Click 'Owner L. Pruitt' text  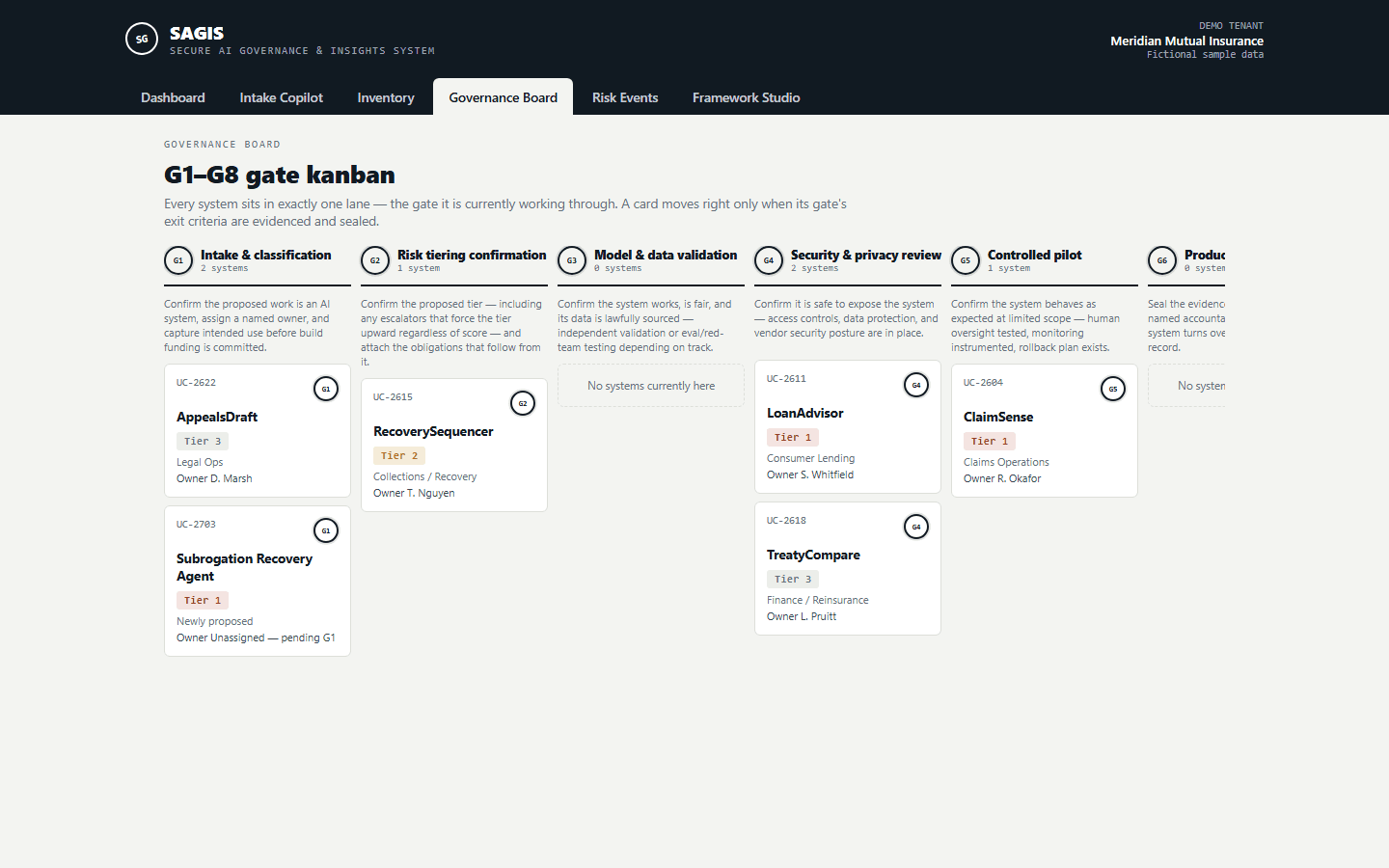coord(802,616)
